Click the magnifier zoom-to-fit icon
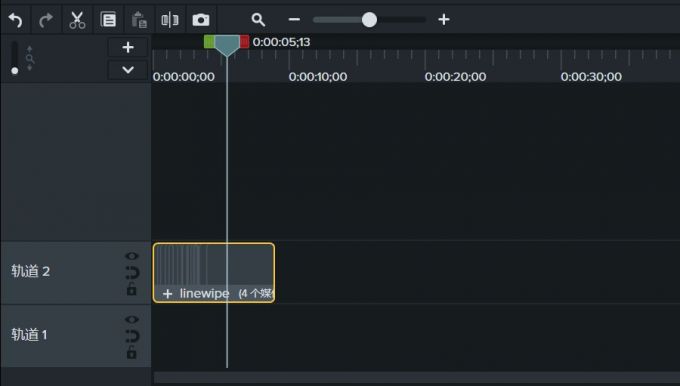 coord(258,20)
